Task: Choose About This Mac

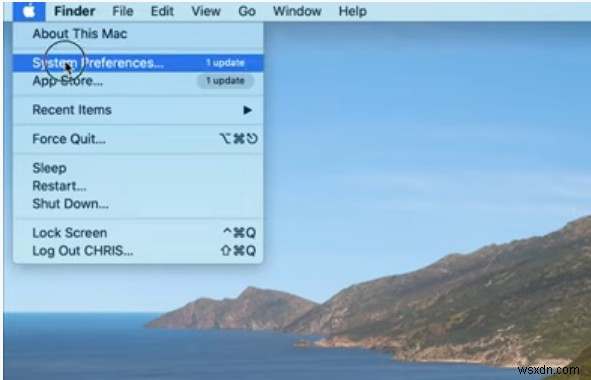Action: tap(138, 34)
